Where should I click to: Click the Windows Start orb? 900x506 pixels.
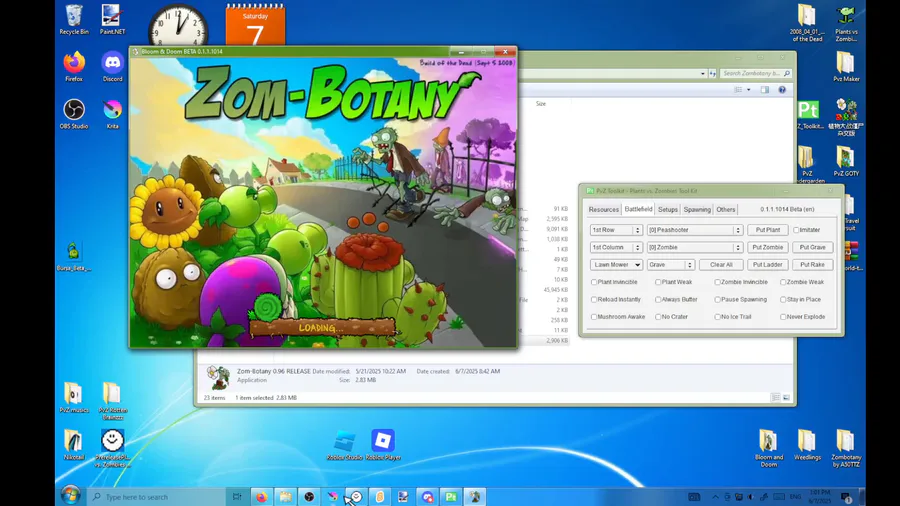(x=70, y=496)
